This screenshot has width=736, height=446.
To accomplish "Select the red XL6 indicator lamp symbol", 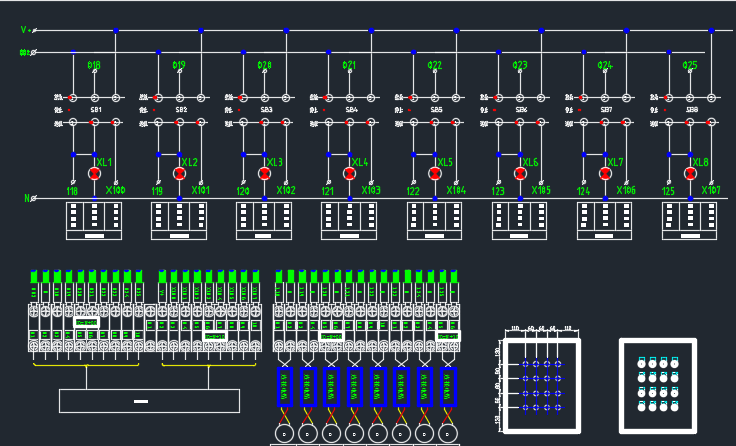I will pos(520,173).
